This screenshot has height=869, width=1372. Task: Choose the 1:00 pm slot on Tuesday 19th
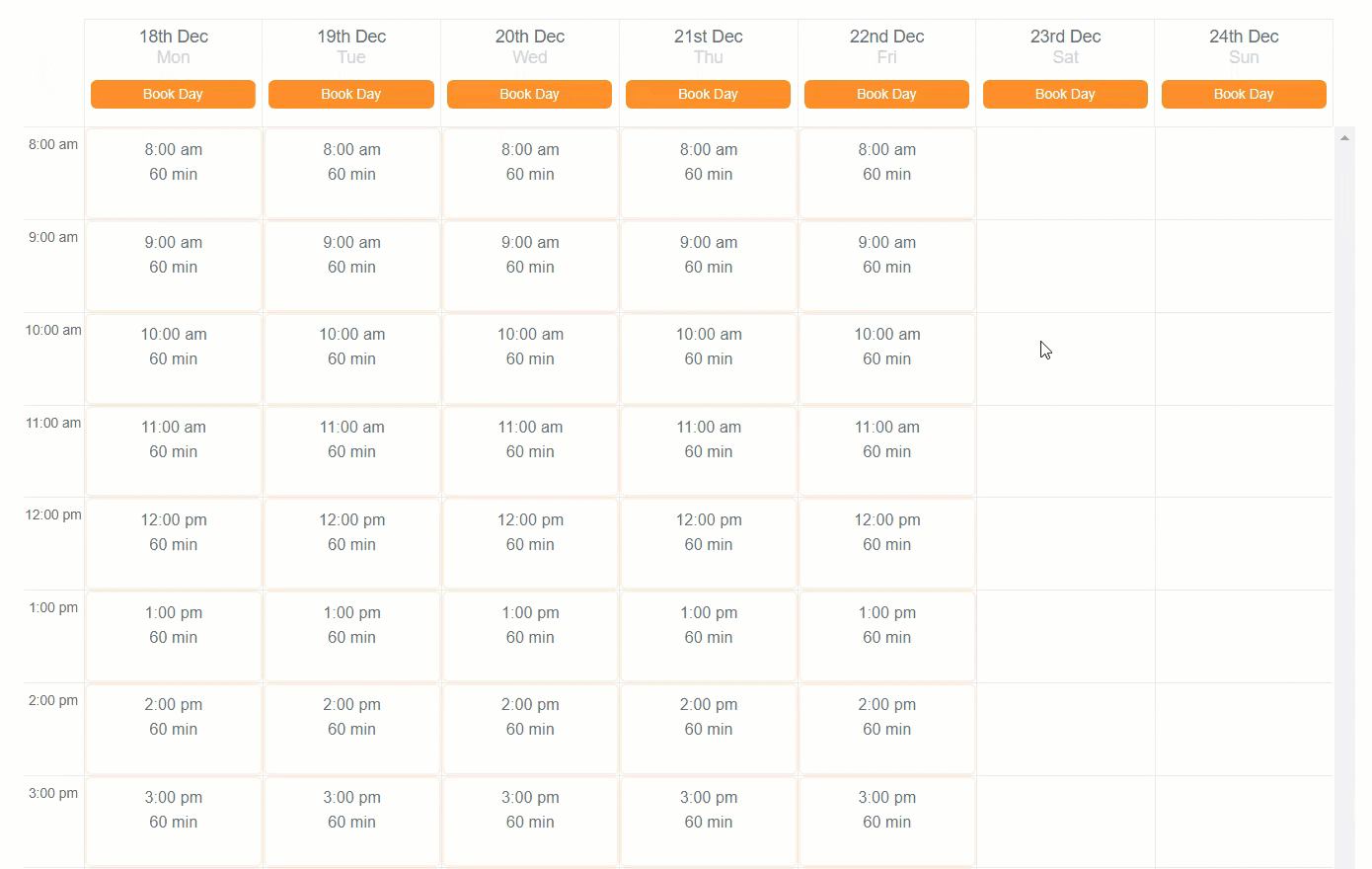click(x=352, y=636)
